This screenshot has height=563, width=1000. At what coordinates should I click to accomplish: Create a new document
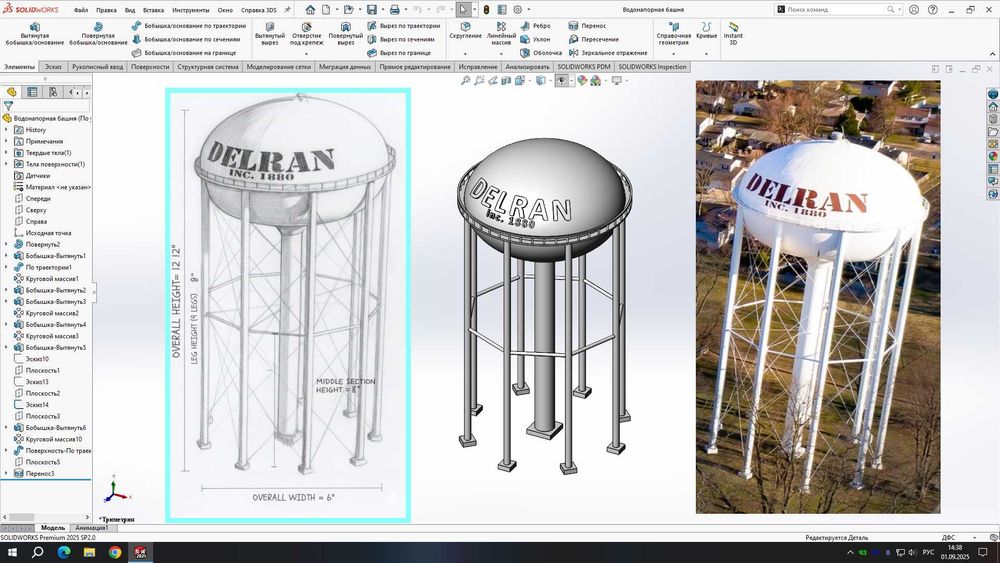326,10
